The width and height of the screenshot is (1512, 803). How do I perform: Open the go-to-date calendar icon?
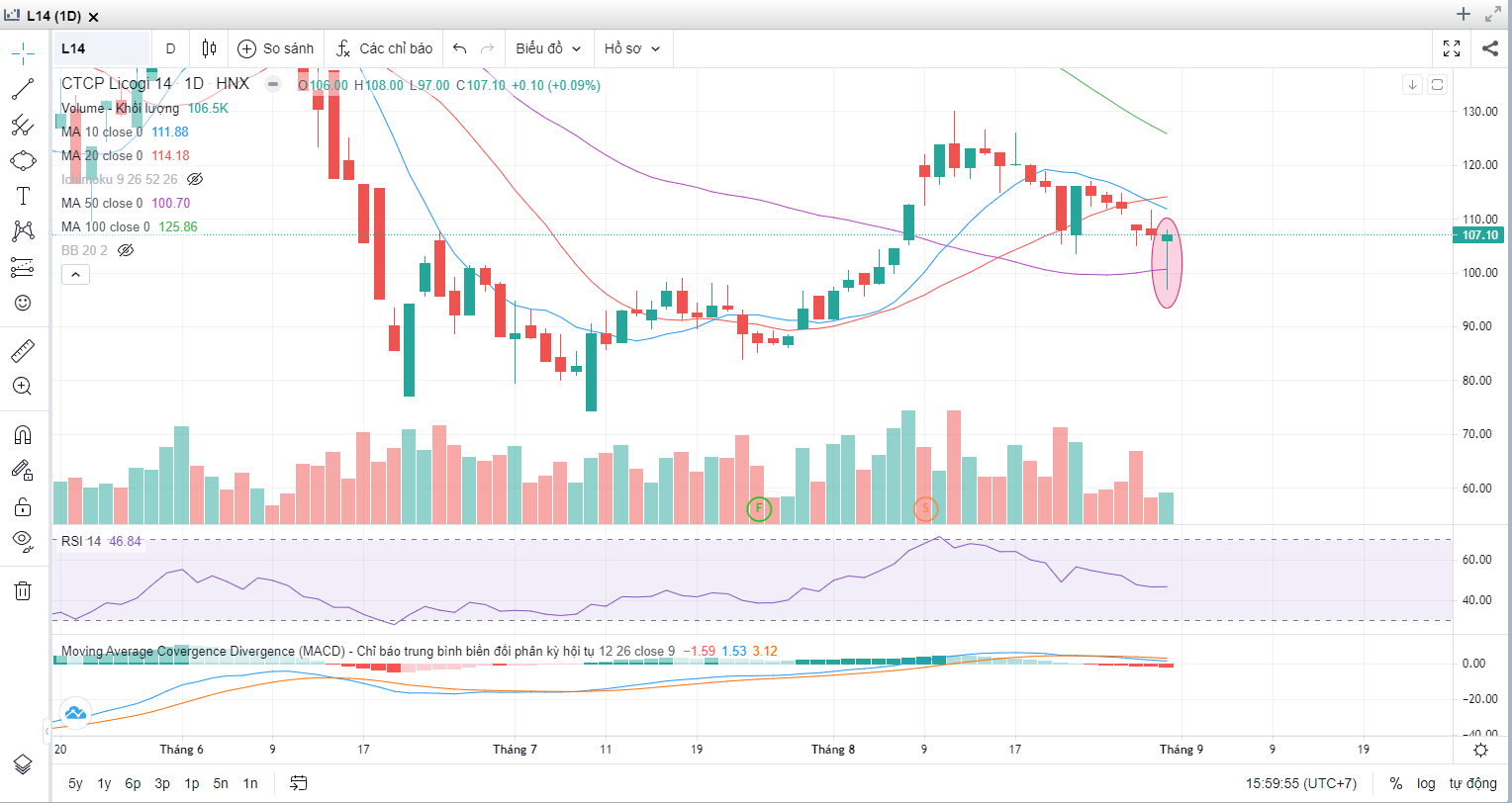click(299, 783)
